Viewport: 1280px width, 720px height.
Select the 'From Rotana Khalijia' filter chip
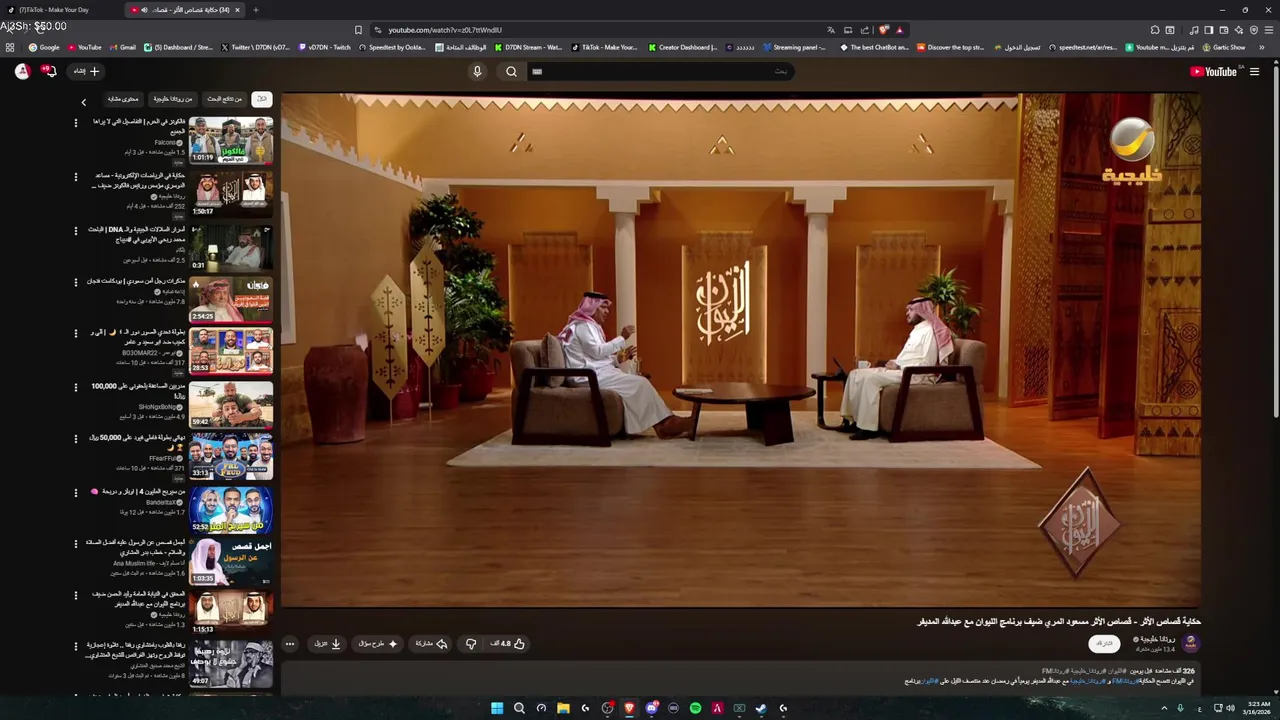(172, 99)
